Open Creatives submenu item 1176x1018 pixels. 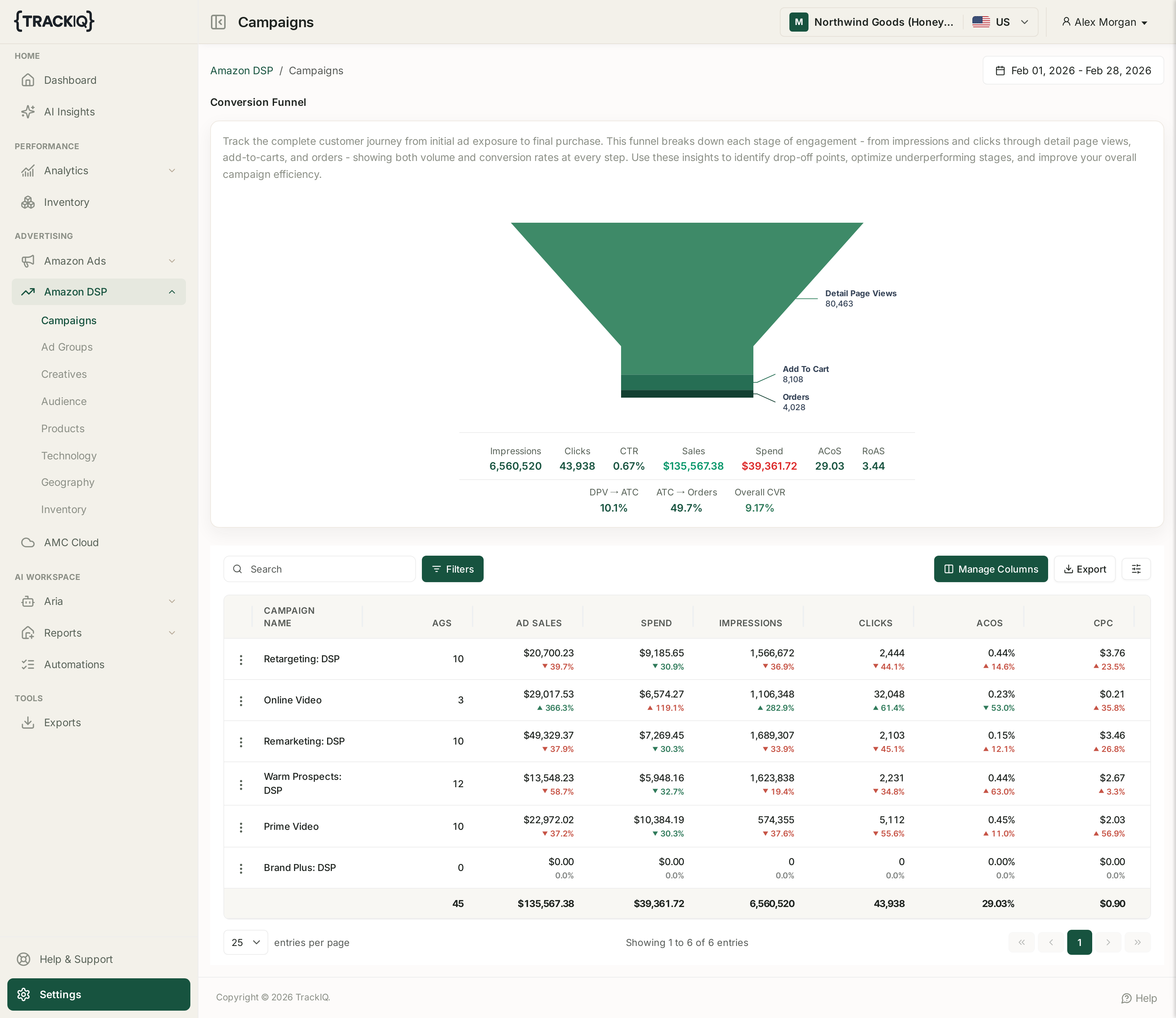64,374
